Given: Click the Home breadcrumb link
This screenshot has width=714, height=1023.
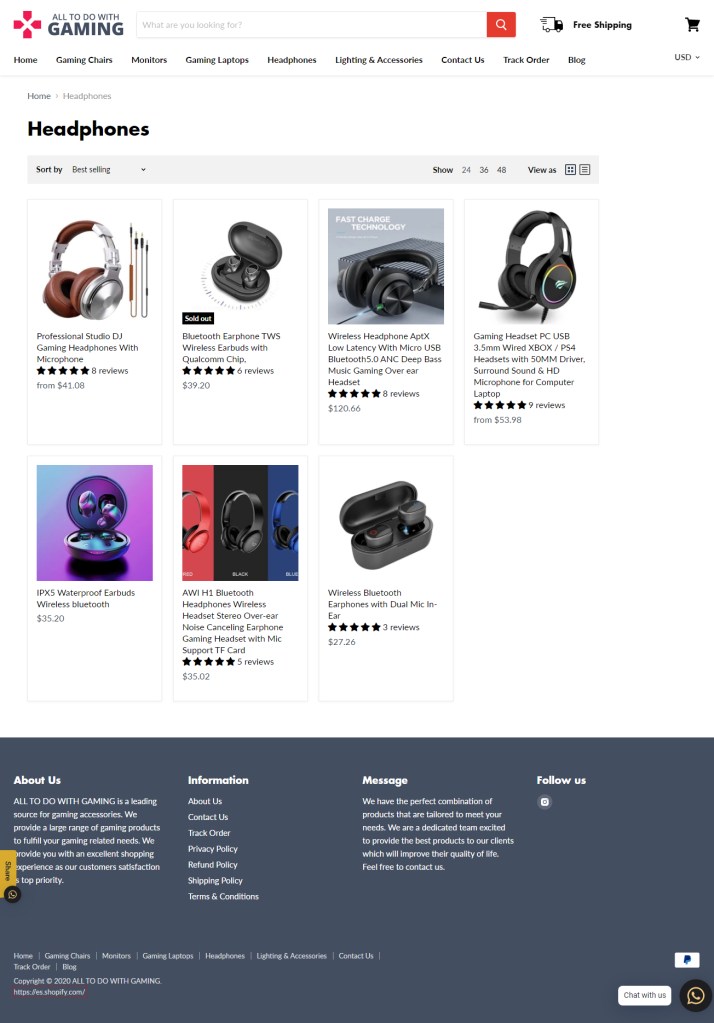Looking at the screenshot, I should click(x=39, y=96).
